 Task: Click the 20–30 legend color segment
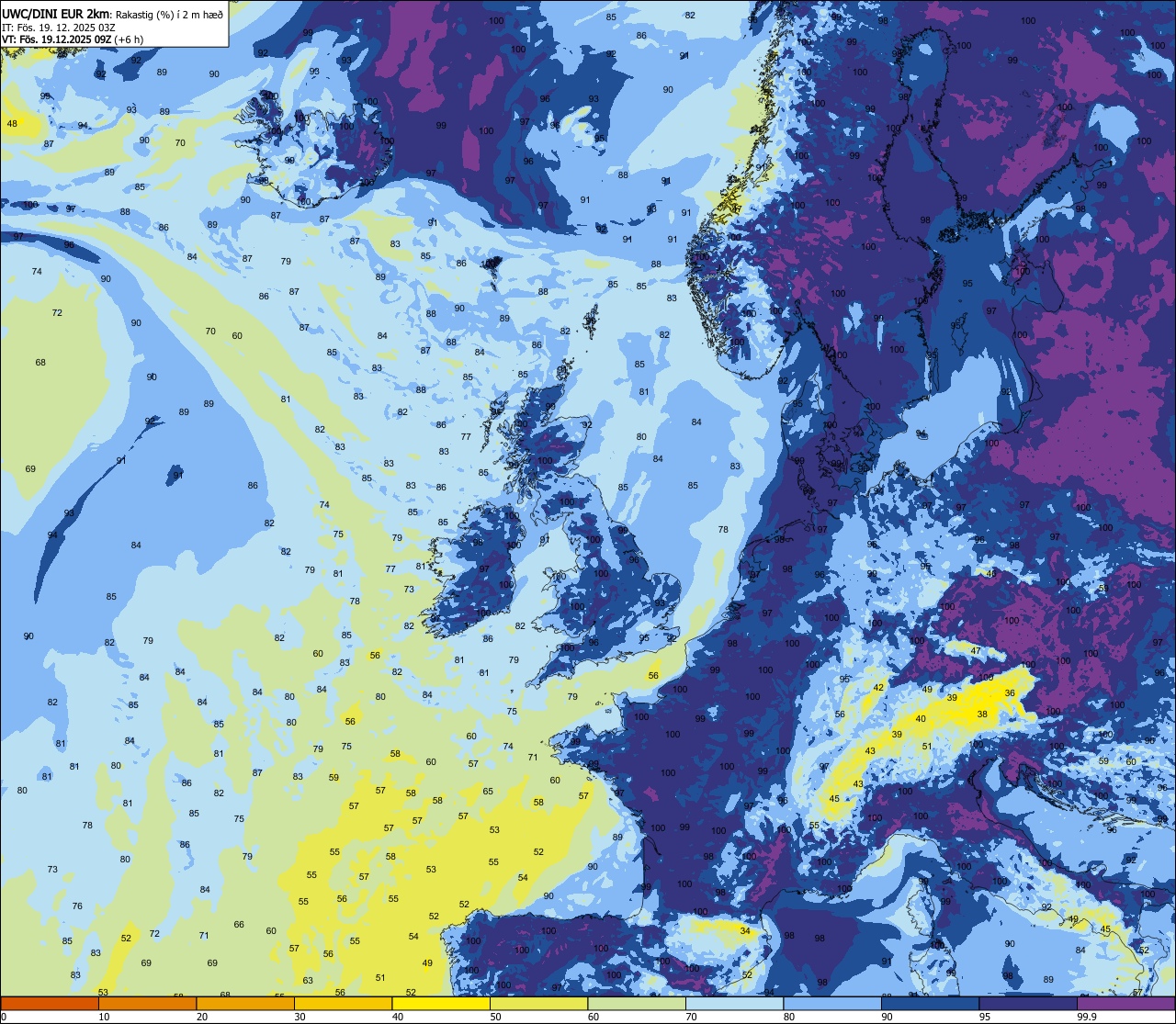click(245, 1003)
